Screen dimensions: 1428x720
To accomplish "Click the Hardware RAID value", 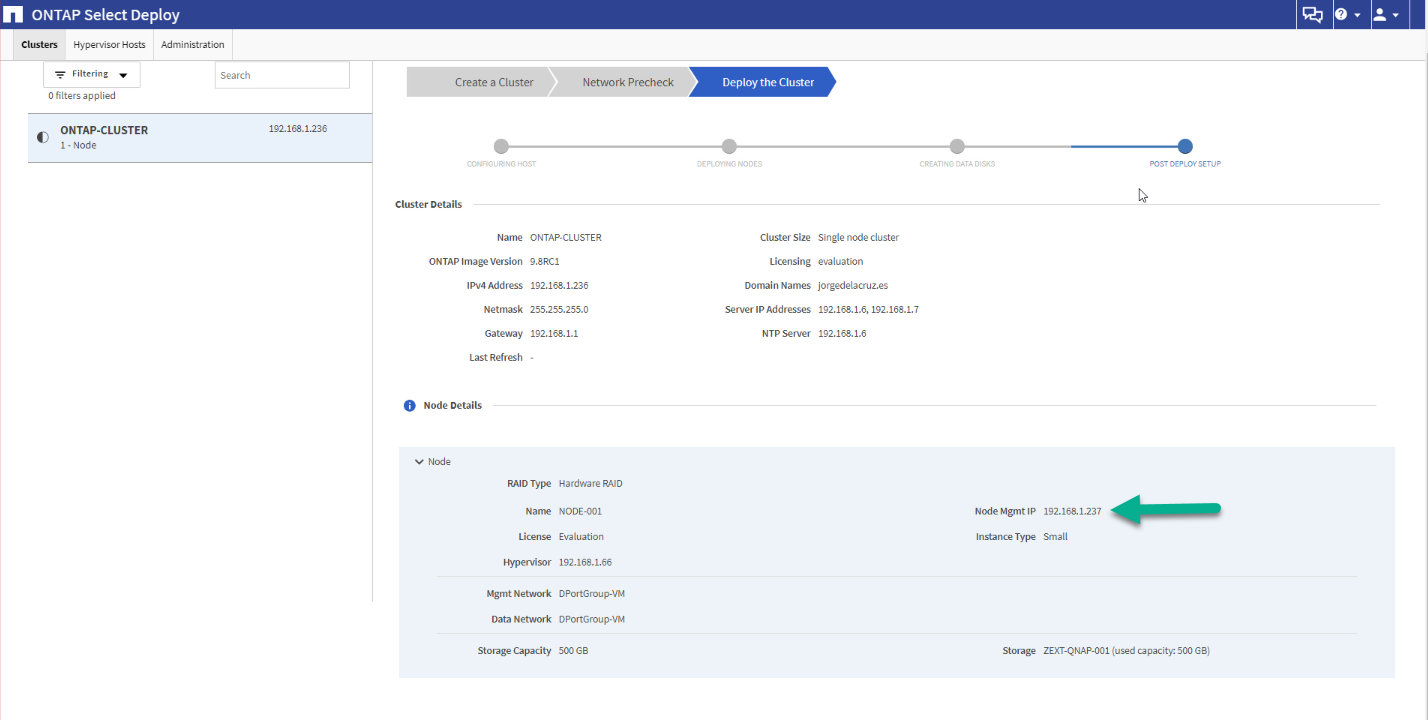I will pos(590,484).
